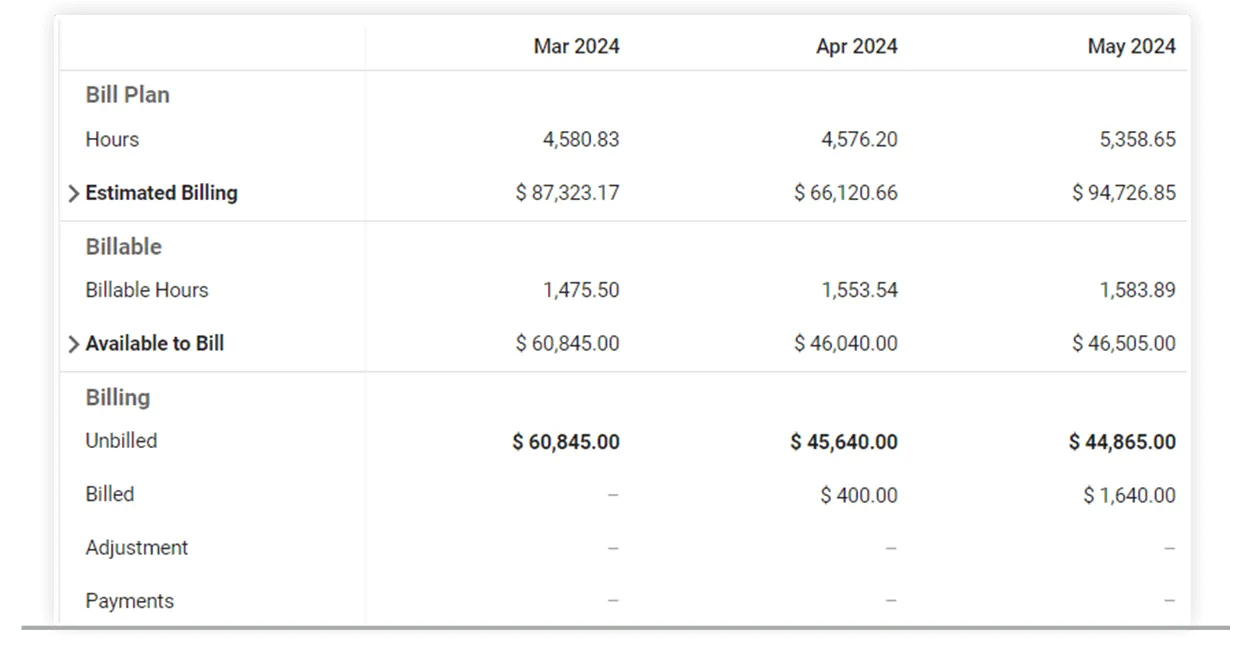Open Apr 2024 Unbilled amount $45,640.00
The width and height of the screenshot is (1250, 669).
click(843, 442)
